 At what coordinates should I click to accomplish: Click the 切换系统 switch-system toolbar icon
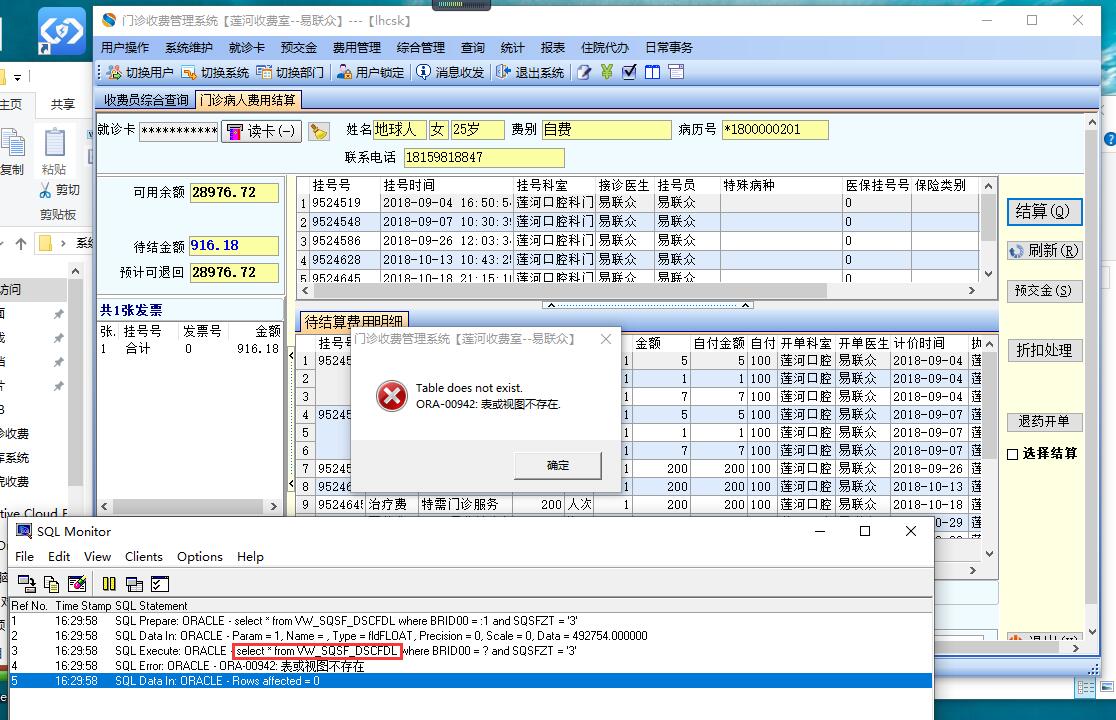tap(189, 72)
